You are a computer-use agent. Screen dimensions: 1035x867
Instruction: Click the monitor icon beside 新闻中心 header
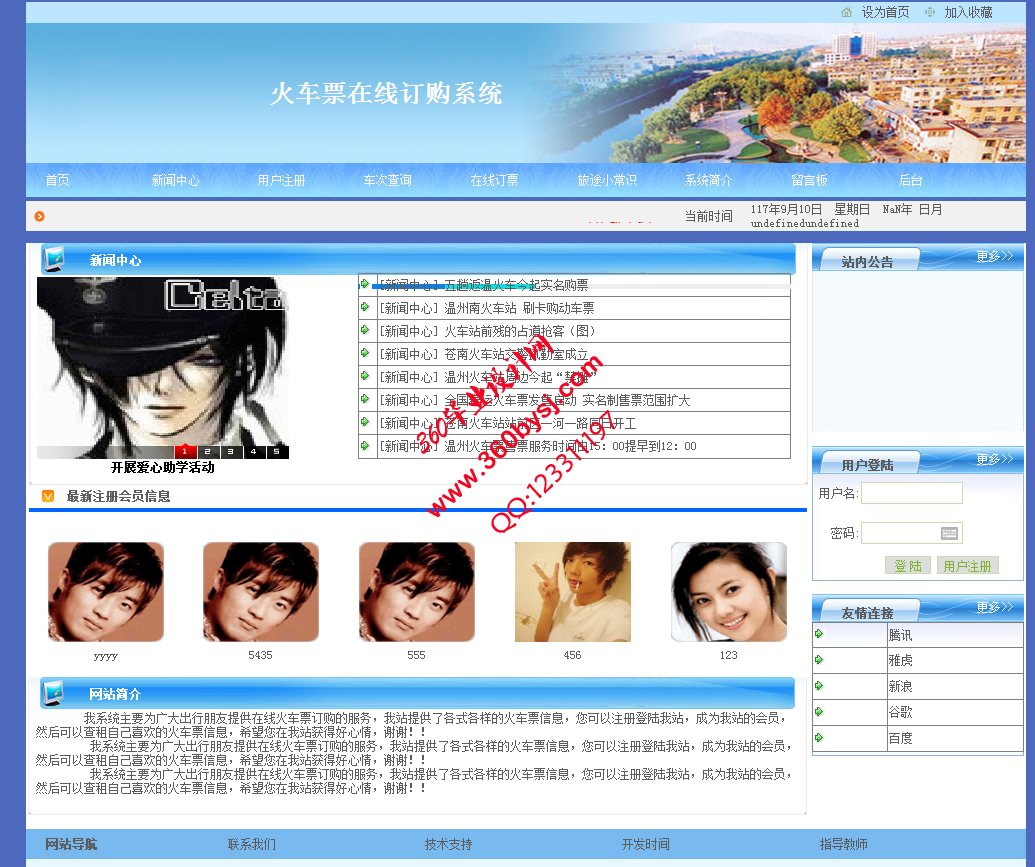coord(55,259)
